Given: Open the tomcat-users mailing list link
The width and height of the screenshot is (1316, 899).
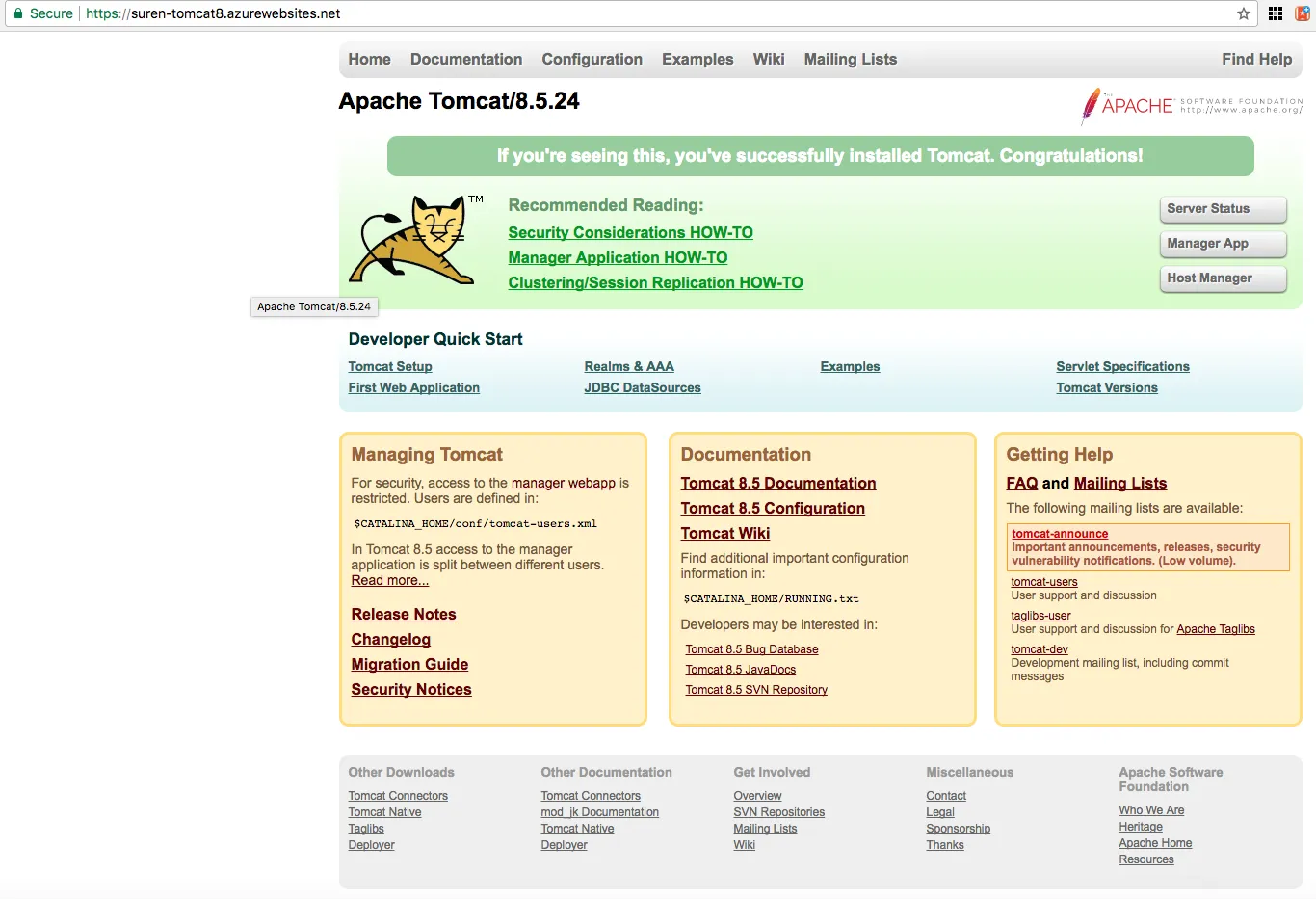Looking at the screenshot, I should click(1044, 582).
